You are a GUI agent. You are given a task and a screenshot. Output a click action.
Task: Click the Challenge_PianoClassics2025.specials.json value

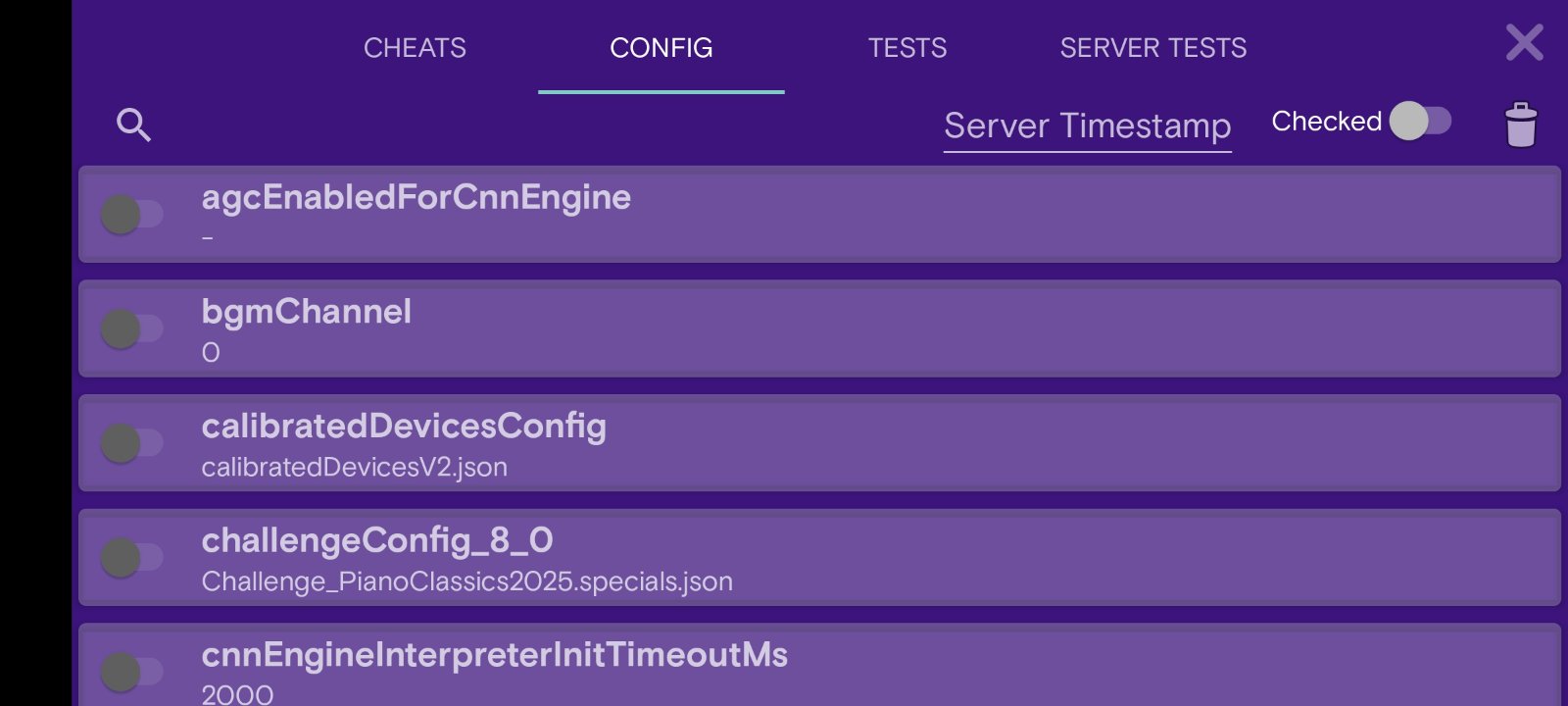click(x=466, y=582)
